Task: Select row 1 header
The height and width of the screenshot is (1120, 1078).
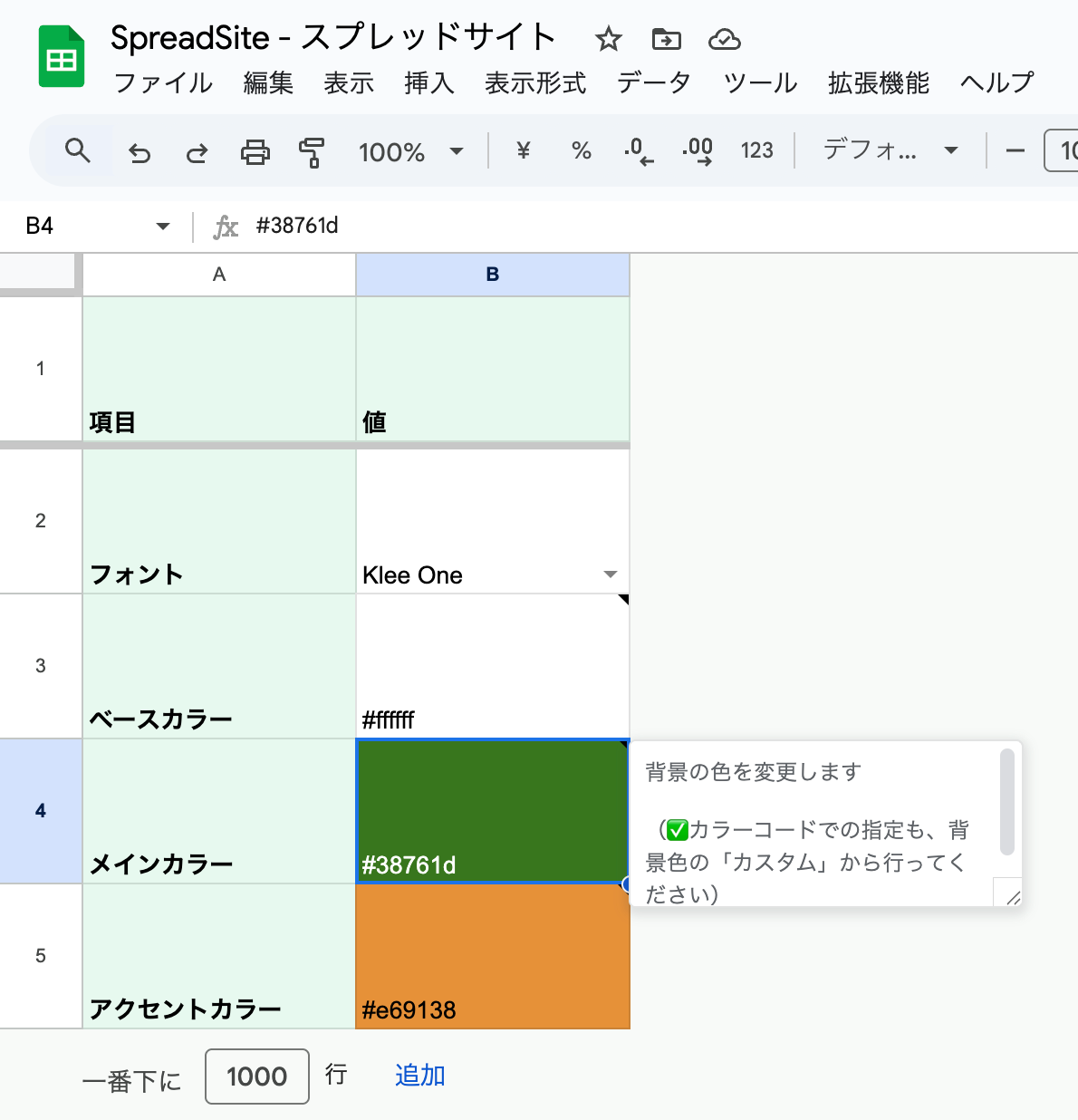Action: click(x=41, y=369)
